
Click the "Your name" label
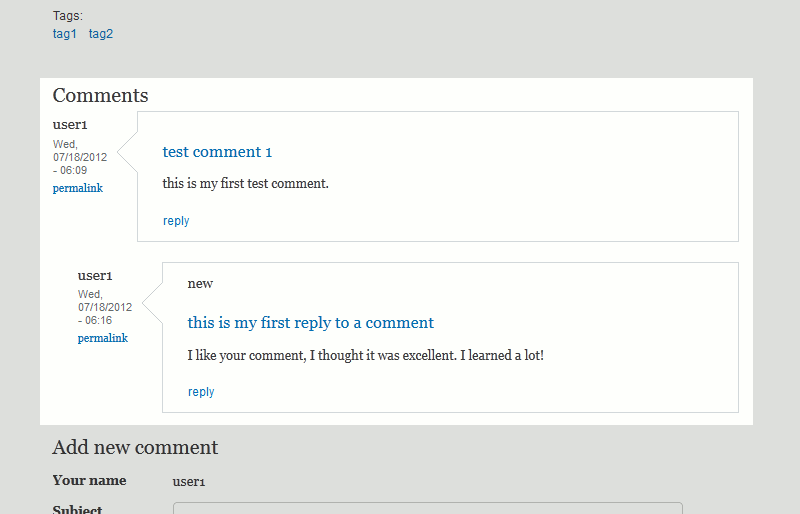tap(89, 481)
